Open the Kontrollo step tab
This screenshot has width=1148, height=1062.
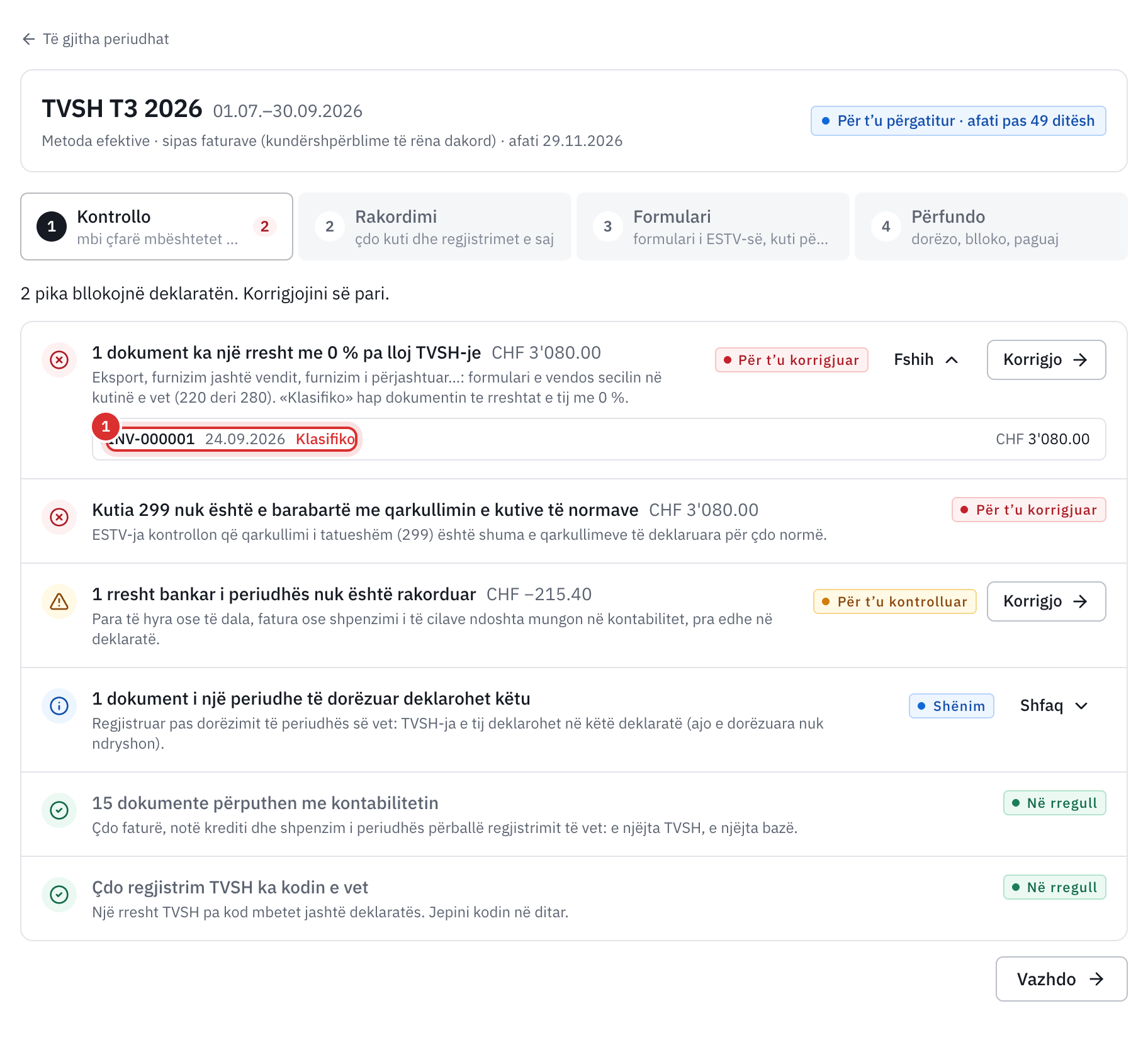(x=157, y=226)
